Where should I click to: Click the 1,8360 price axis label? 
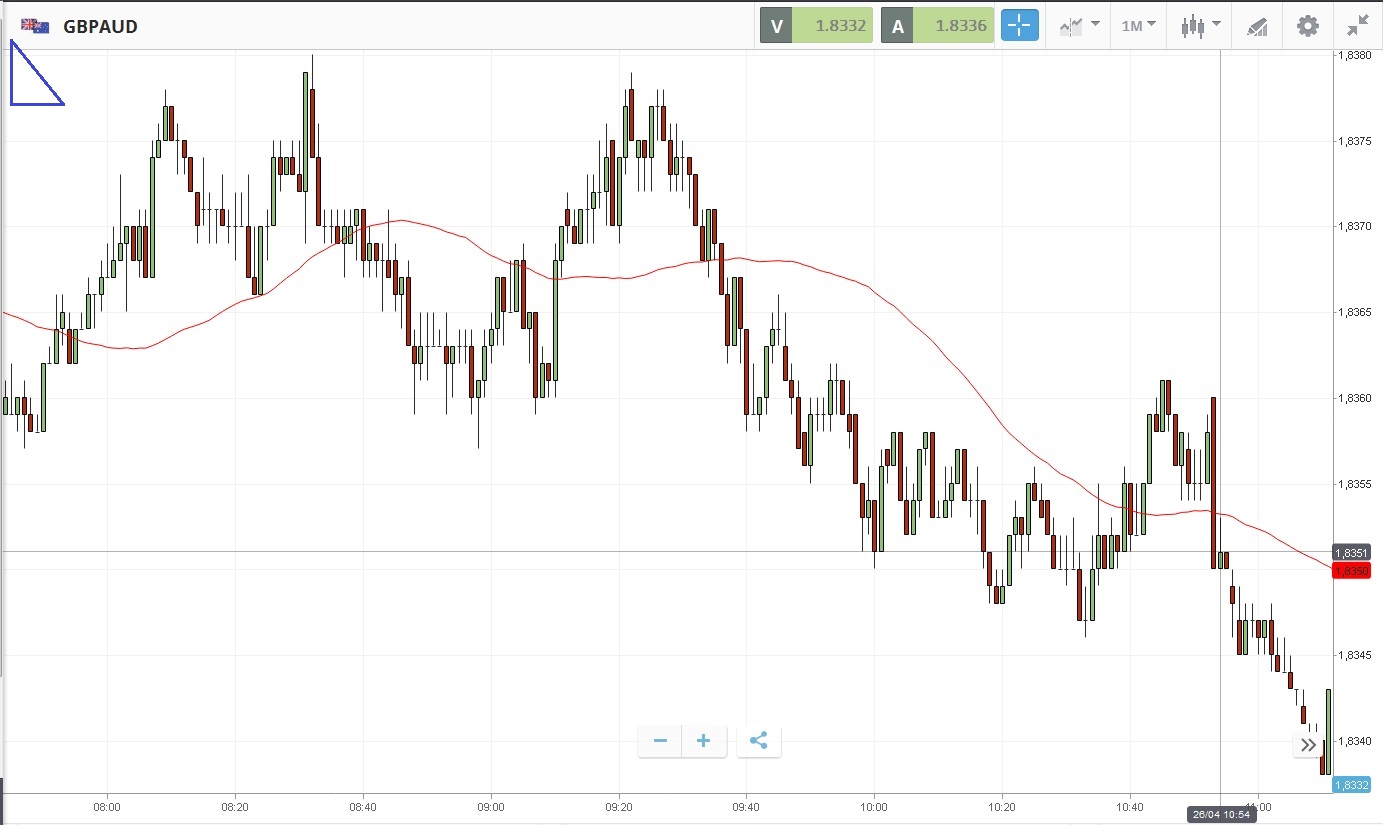1355,399
